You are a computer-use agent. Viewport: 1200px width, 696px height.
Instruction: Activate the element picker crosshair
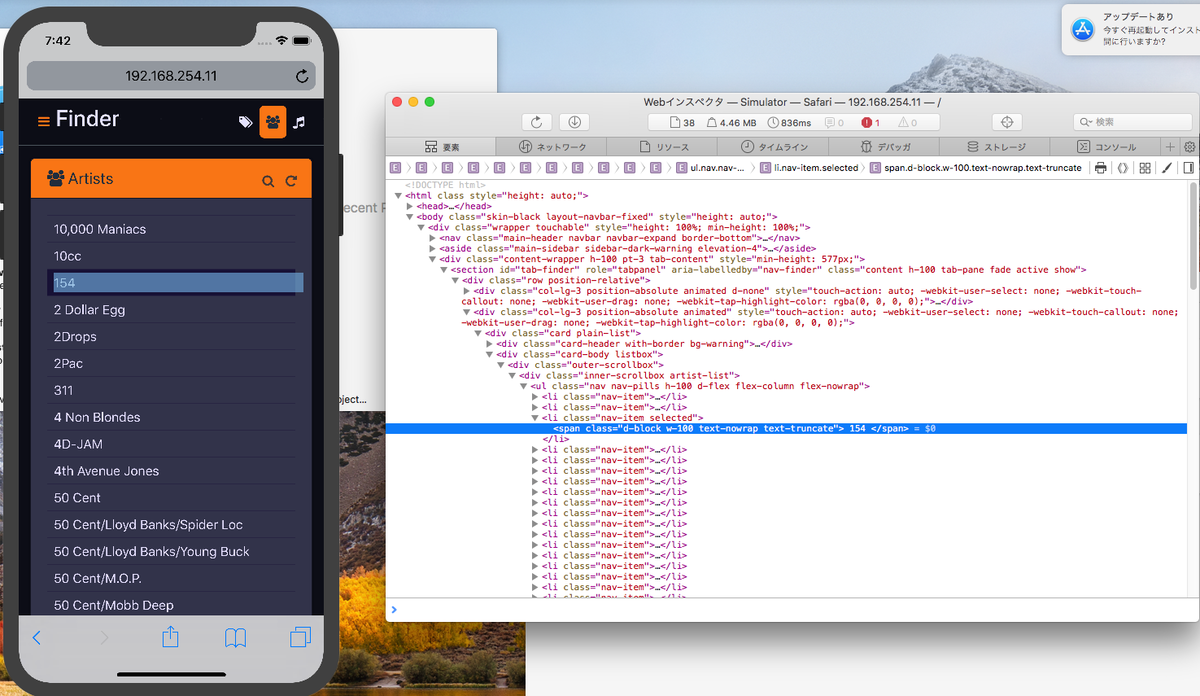pyautogui.click(x=1007, y=122)
